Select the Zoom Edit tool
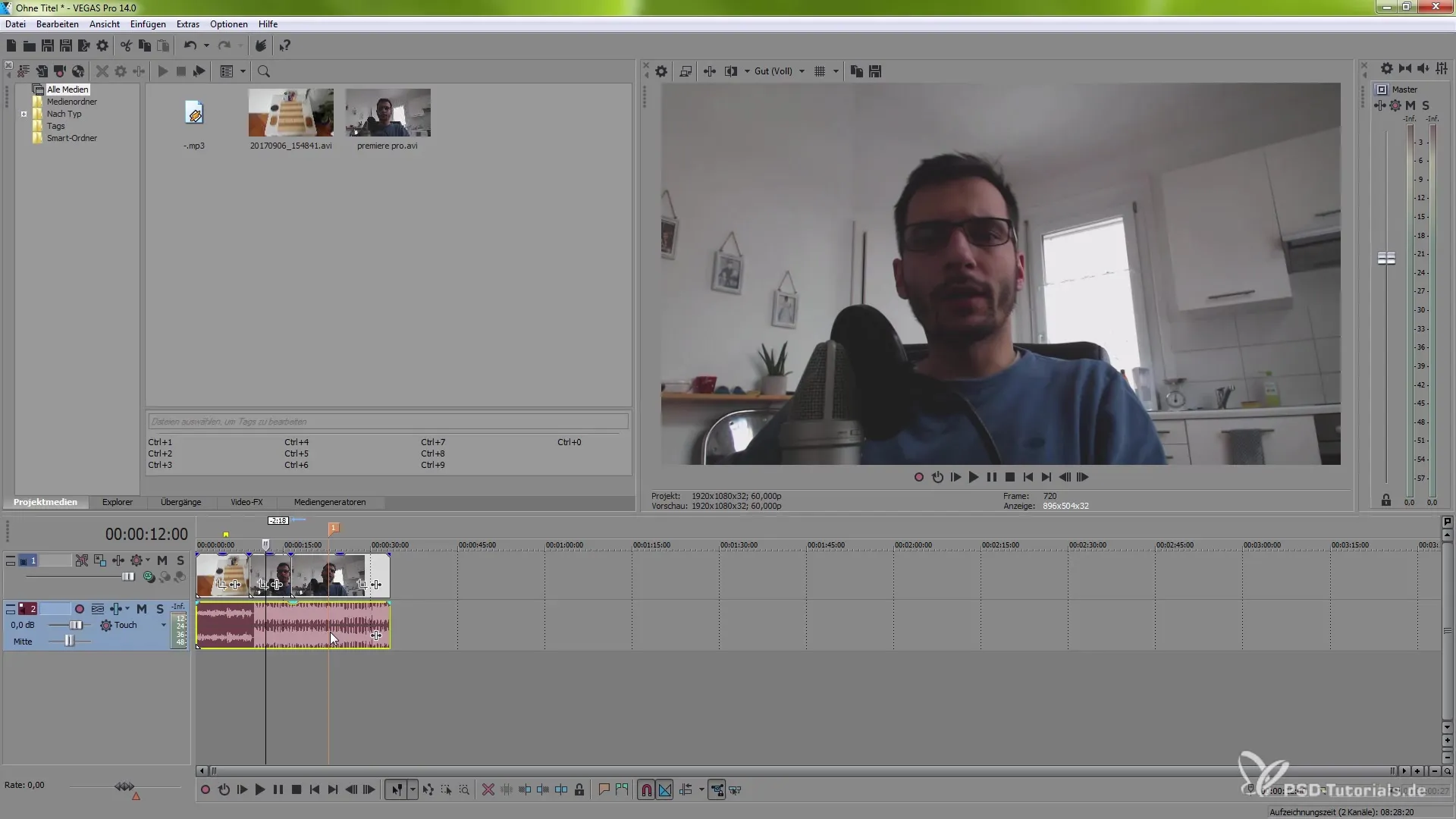This screenshot has height=819, width=1456. [465, 790]
